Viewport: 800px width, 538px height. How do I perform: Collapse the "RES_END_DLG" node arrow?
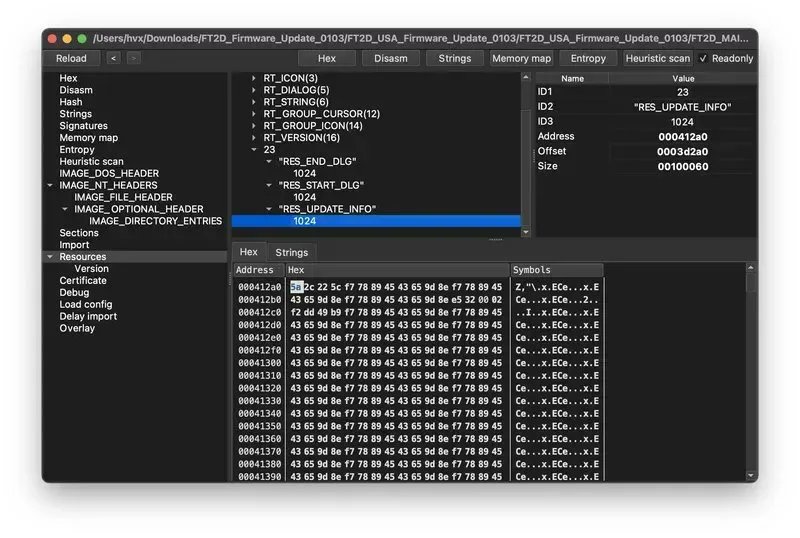coord(269,161)
